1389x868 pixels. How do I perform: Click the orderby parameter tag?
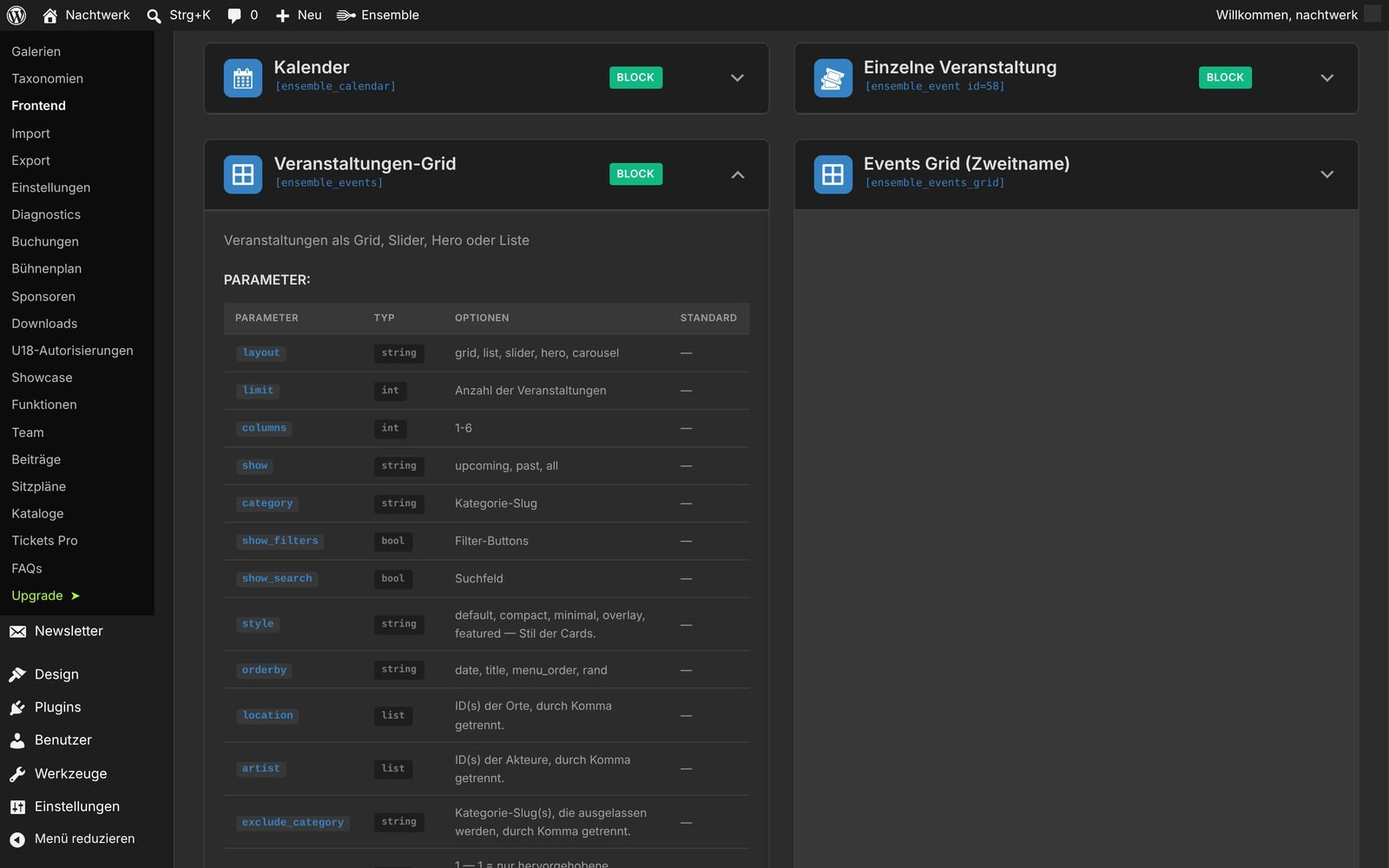coord(264,670)
